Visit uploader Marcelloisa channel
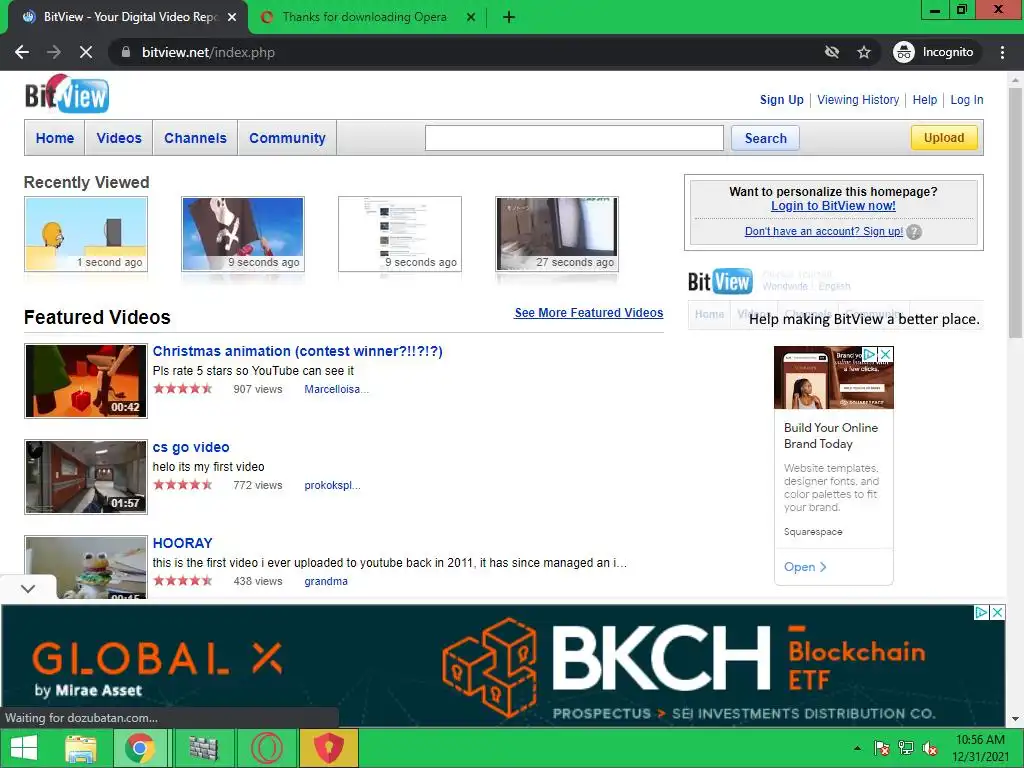The width and height of the screenshot is (1024, 768). (336, 389)
